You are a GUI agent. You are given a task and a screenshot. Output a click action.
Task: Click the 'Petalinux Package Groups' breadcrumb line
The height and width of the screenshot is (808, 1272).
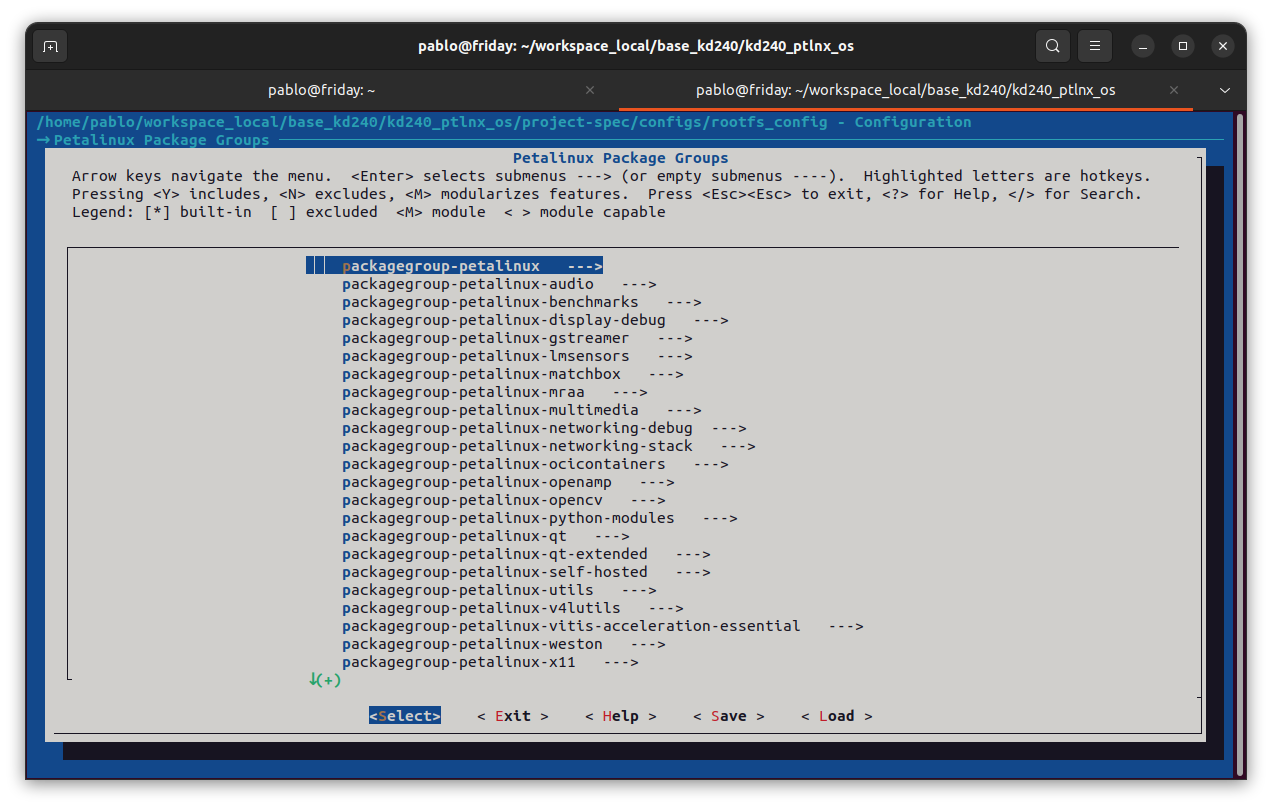[153, 140]
